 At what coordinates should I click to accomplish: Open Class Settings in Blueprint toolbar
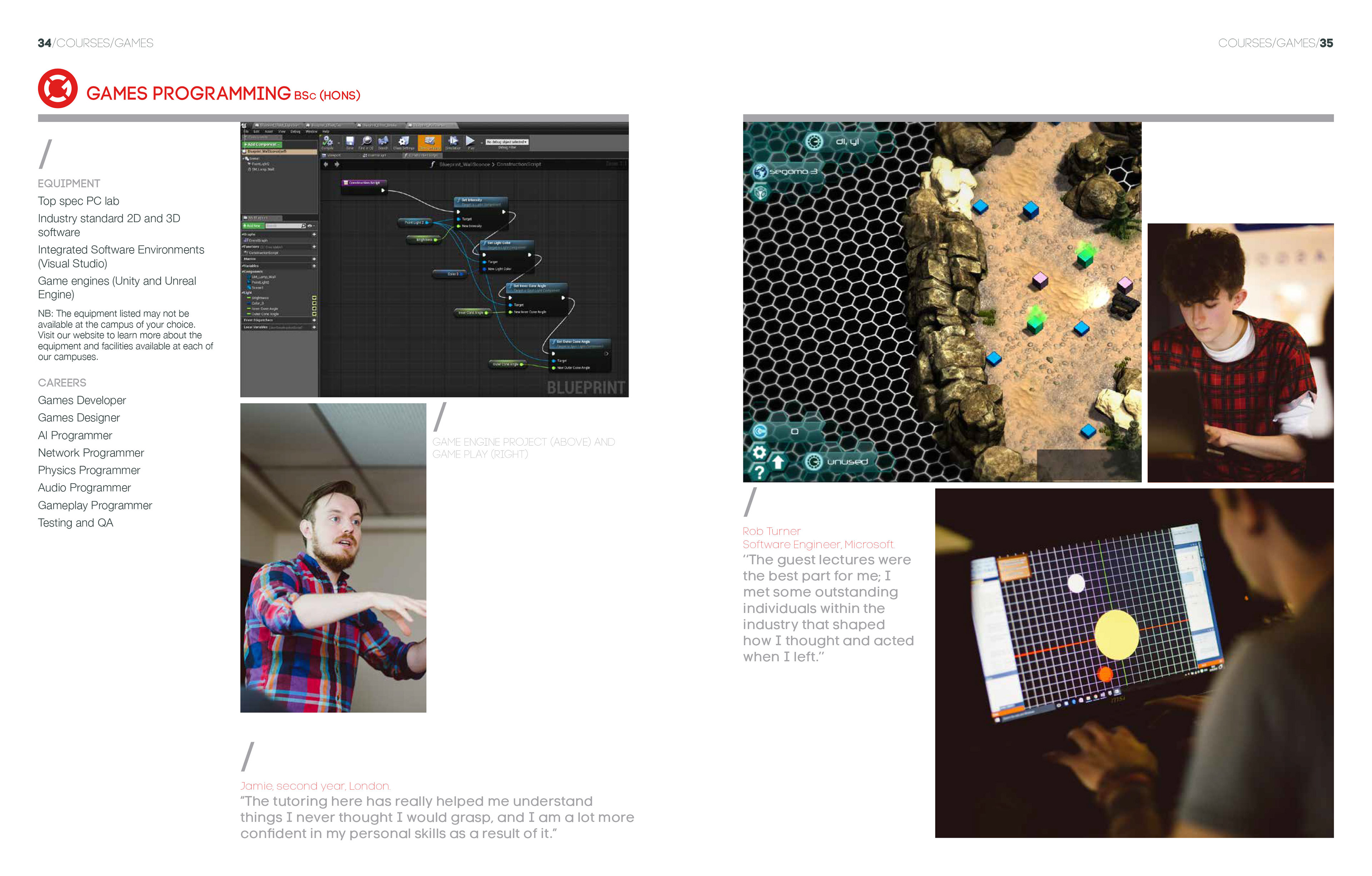click(403, 141)
